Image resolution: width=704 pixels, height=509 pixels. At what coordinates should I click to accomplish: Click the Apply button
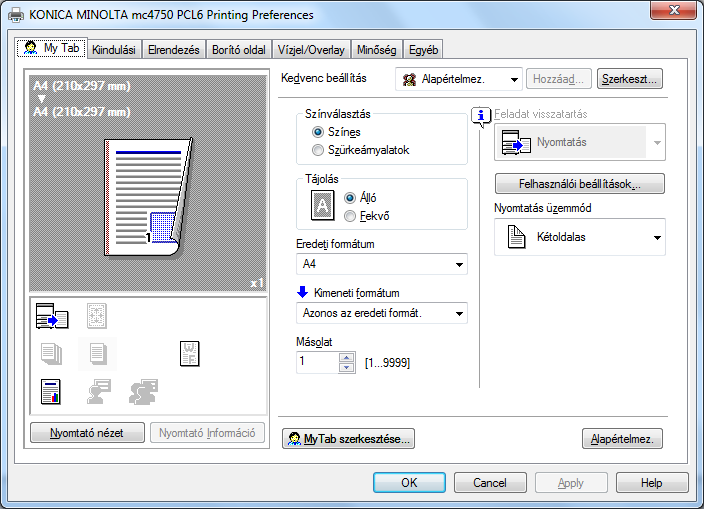click(571, 483)
